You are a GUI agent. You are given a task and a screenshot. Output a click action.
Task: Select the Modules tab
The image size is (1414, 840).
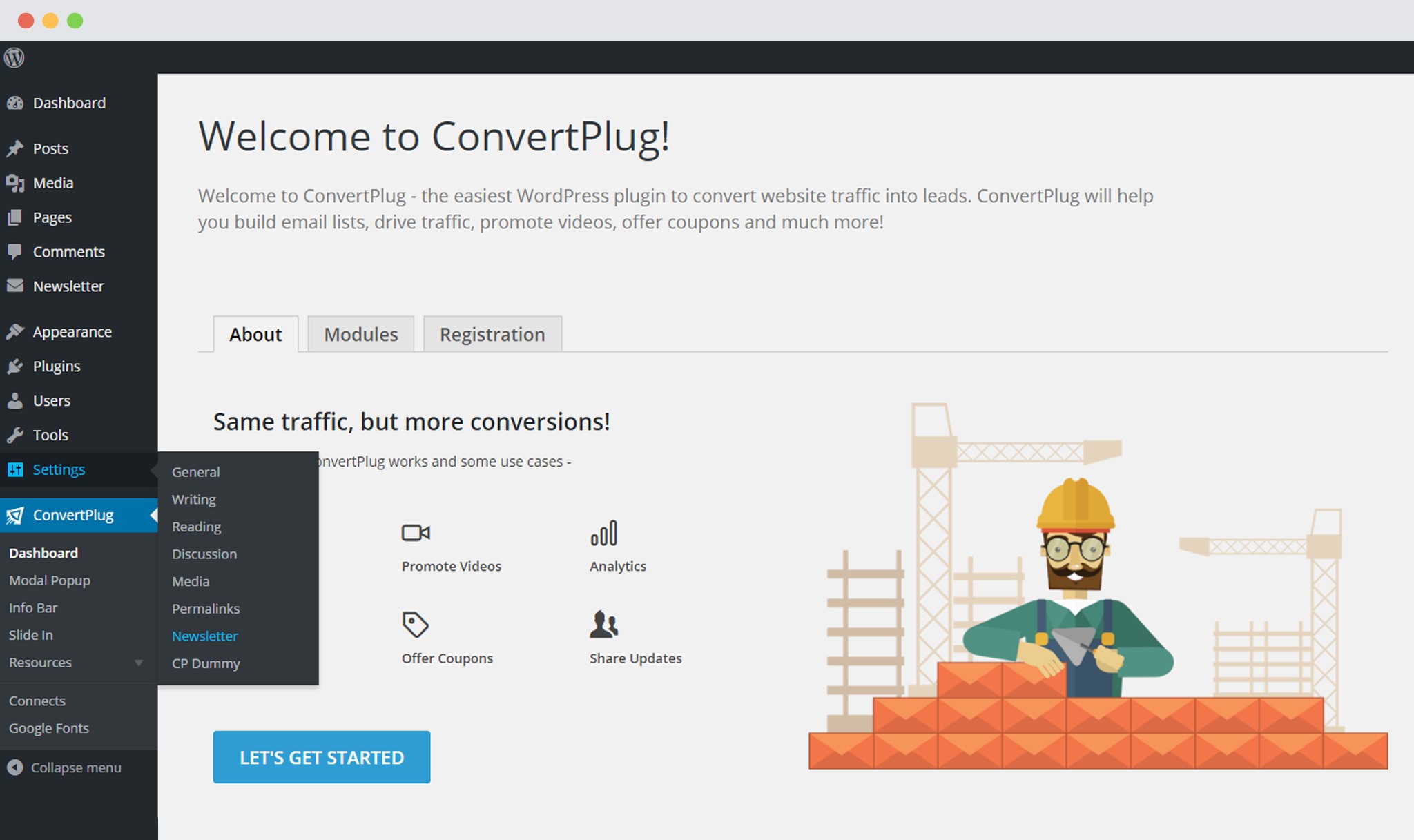tap(361, 334)
